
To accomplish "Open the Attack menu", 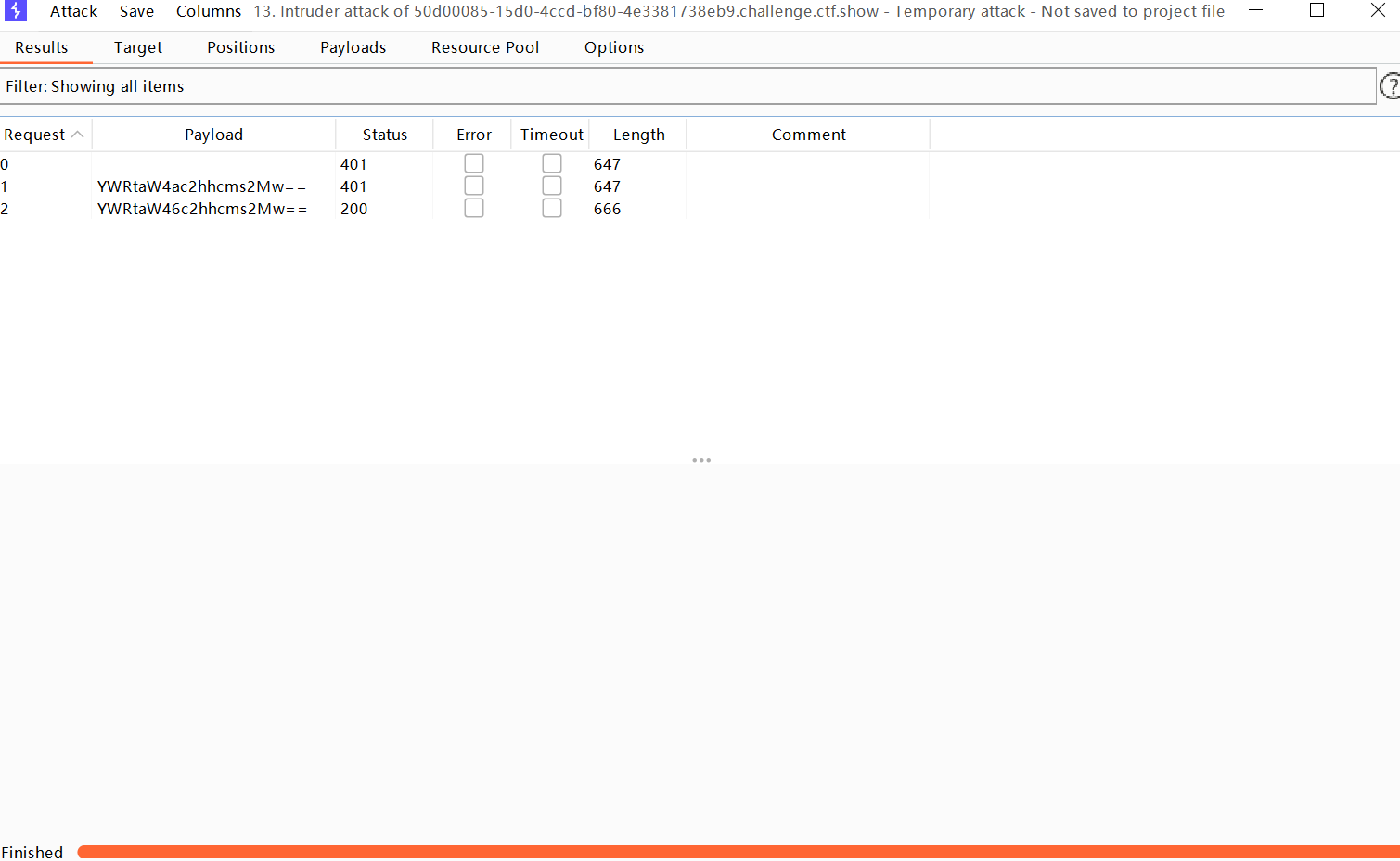I will (x=73, y=11).
